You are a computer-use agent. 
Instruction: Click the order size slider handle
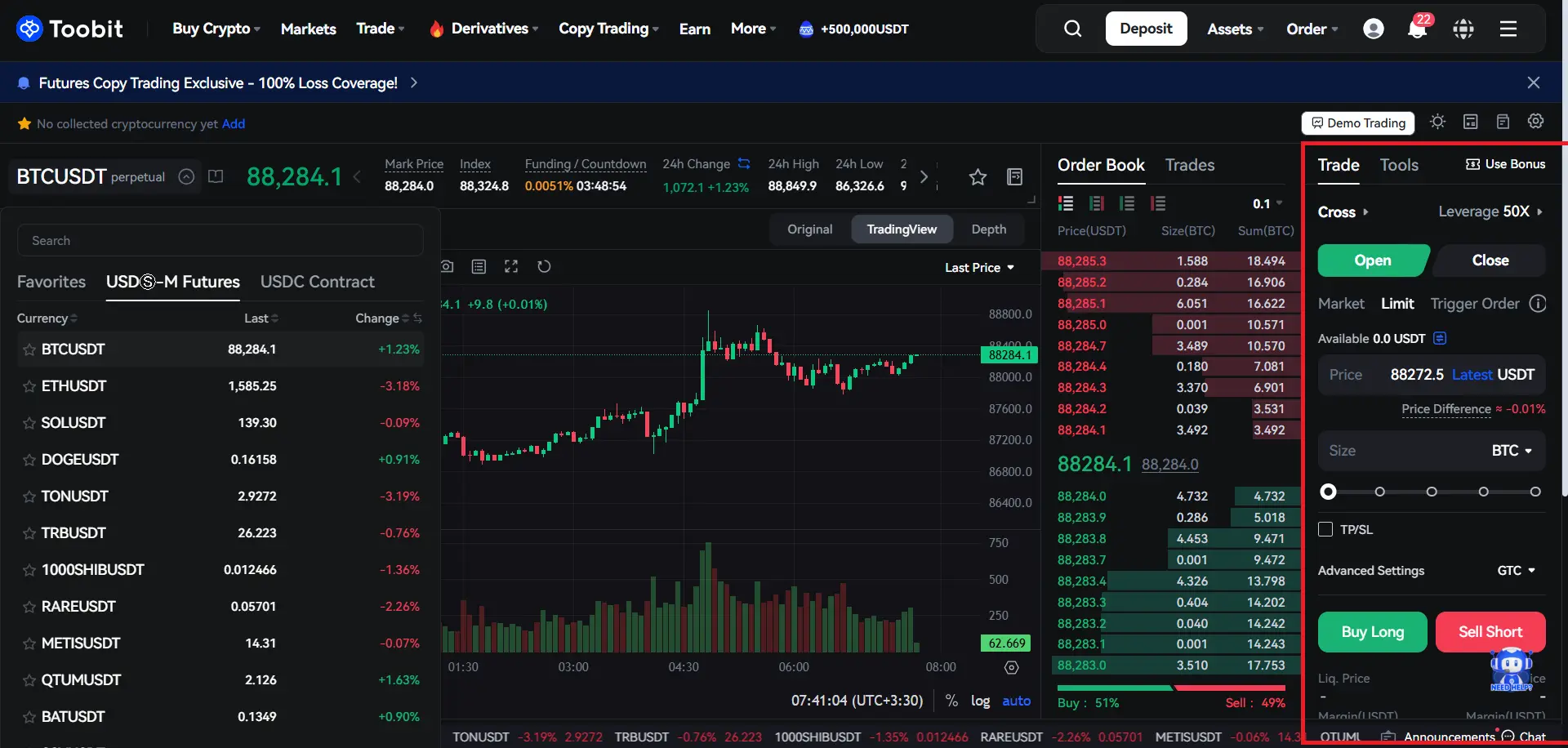tap(1329, 492)
